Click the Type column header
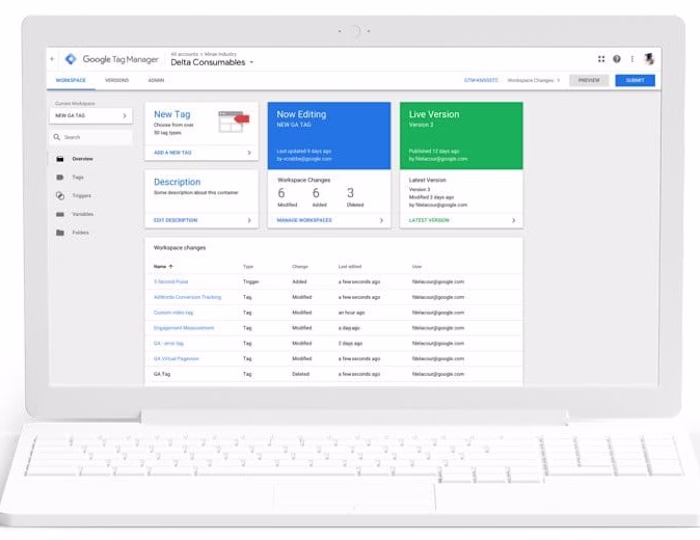This screenshot has width=700, height=540. coord(248,266)
